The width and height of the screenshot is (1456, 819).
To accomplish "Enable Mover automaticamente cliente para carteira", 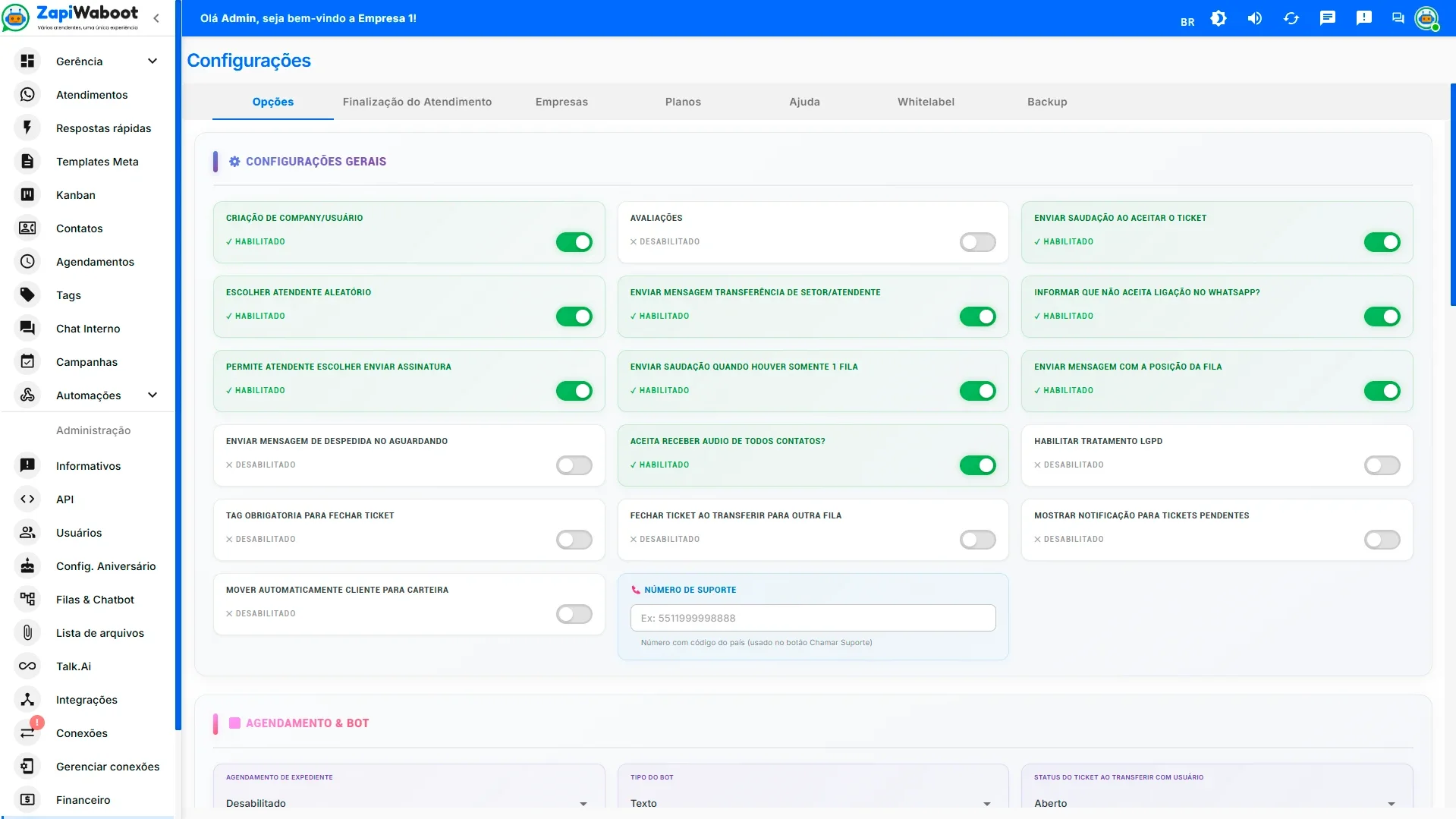I will pos(574,614).
